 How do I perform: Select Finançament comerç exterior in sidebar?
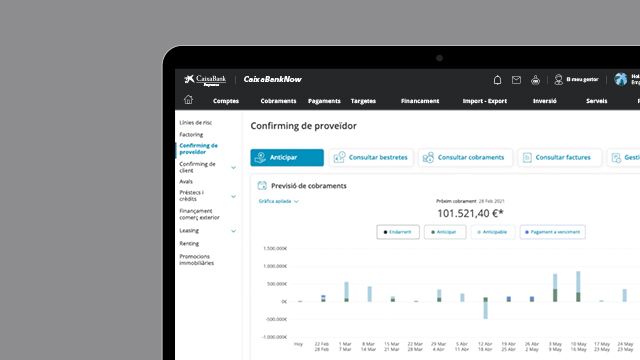click(199, 214)
